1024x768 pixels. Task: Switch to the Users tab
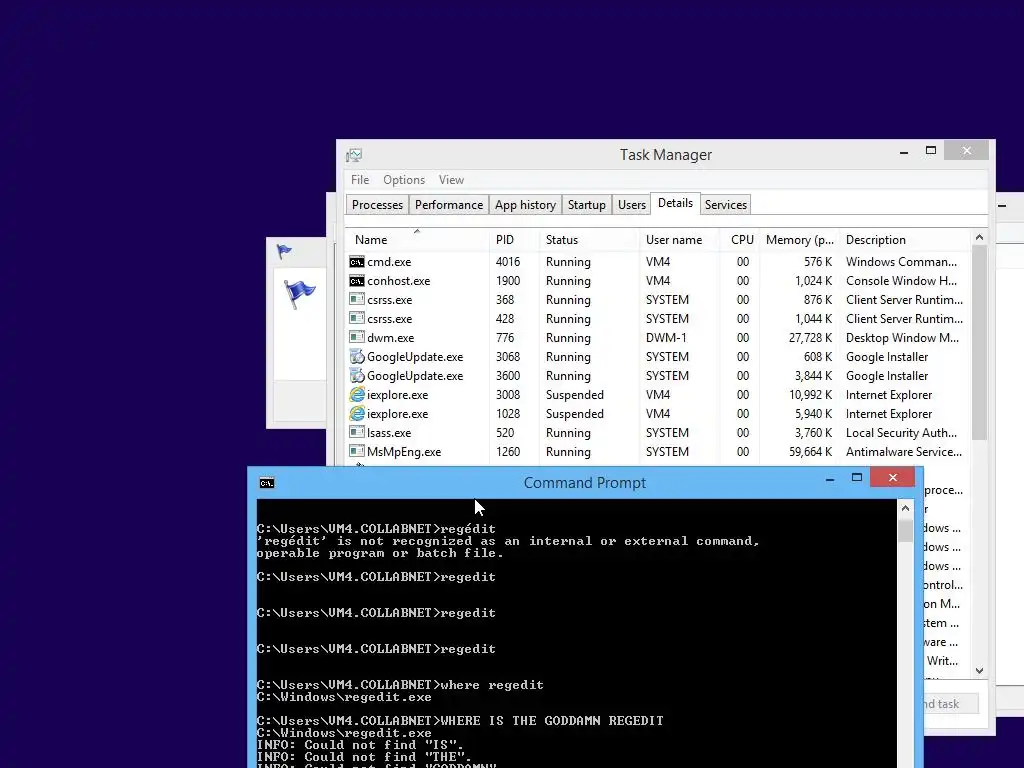tap(632, 205)
